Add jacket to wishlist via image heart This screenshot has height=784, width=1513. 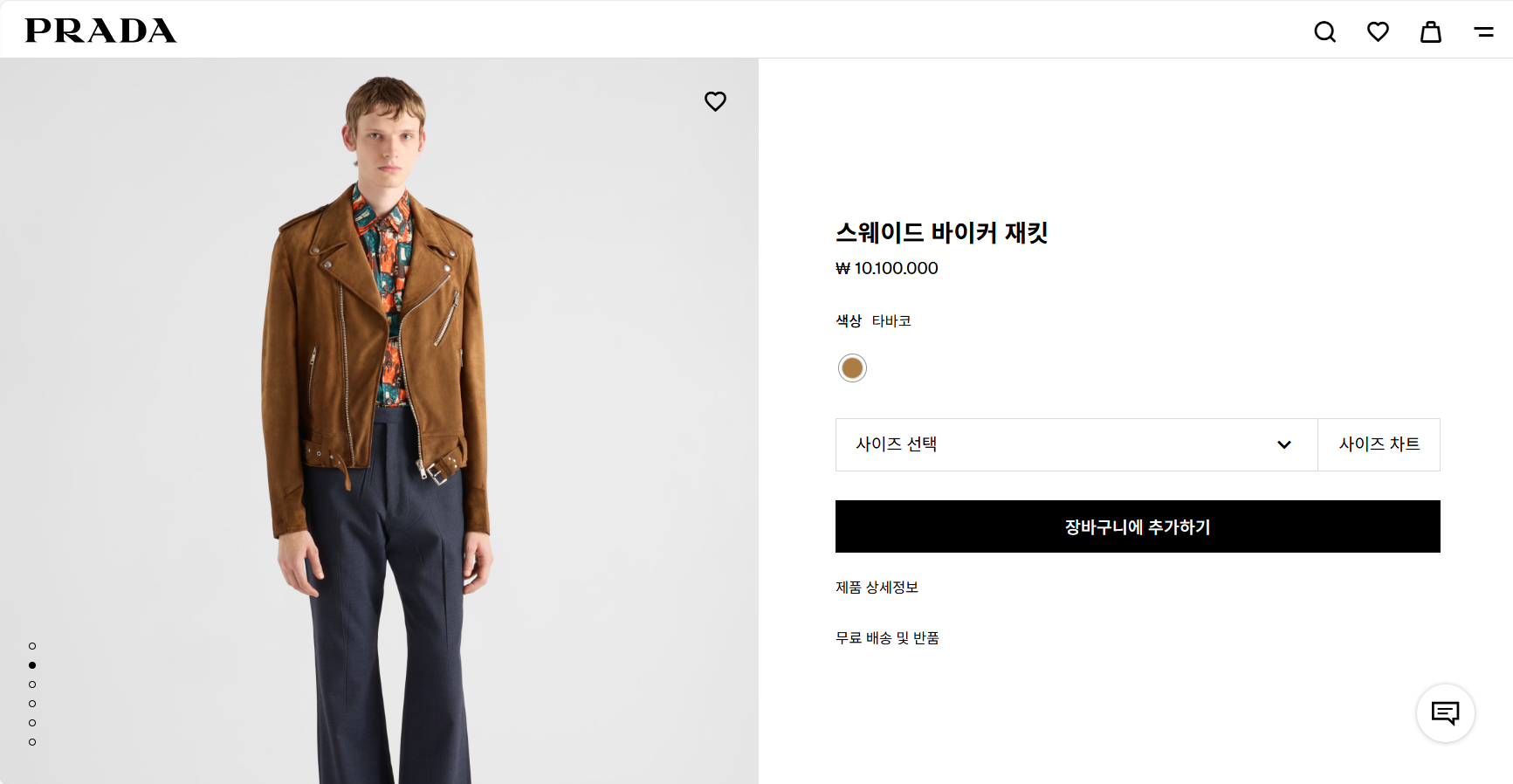715,101
